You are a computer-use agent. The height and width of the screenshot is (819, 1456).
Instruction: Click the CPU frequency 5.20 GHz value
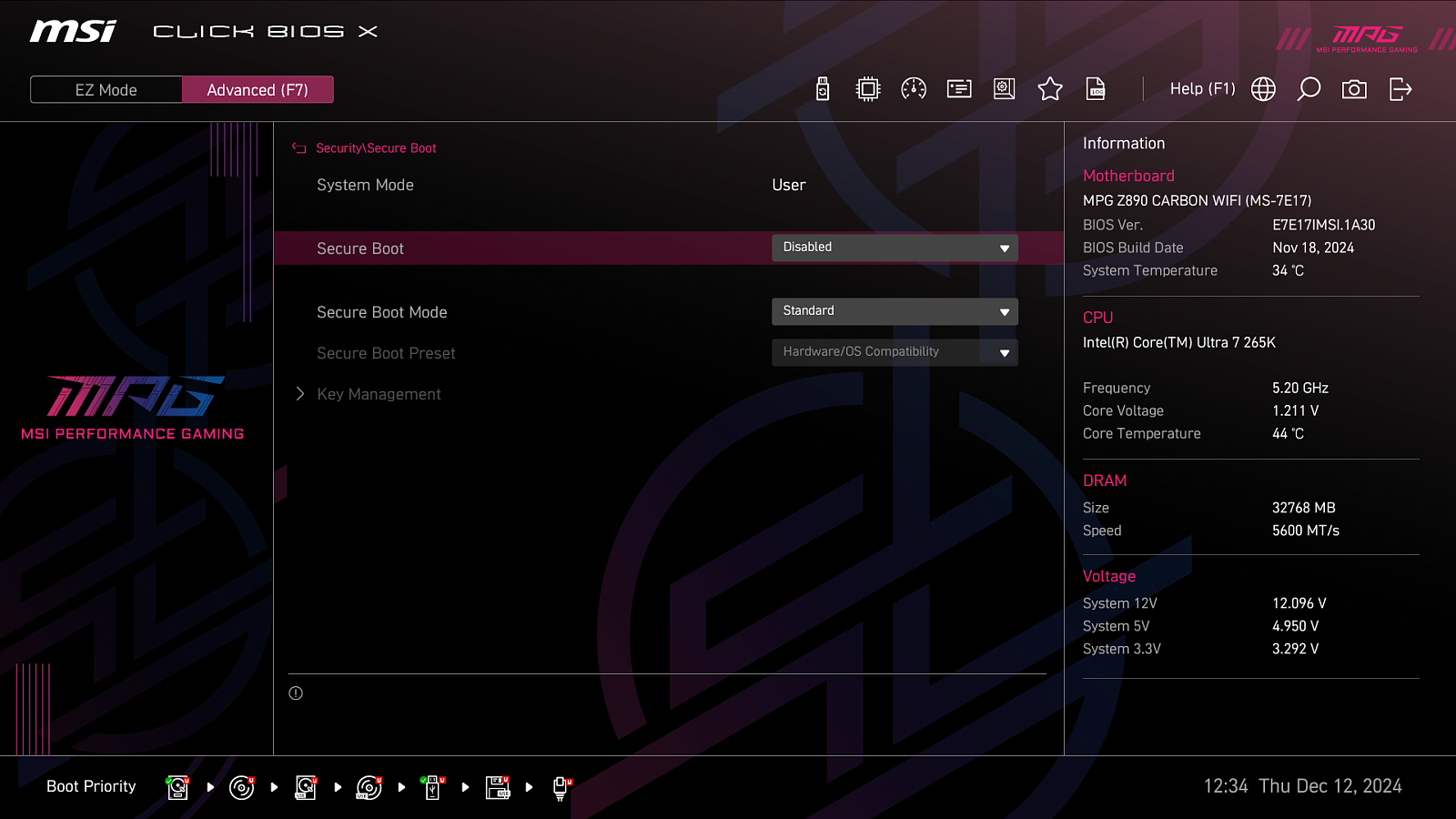1300,388
